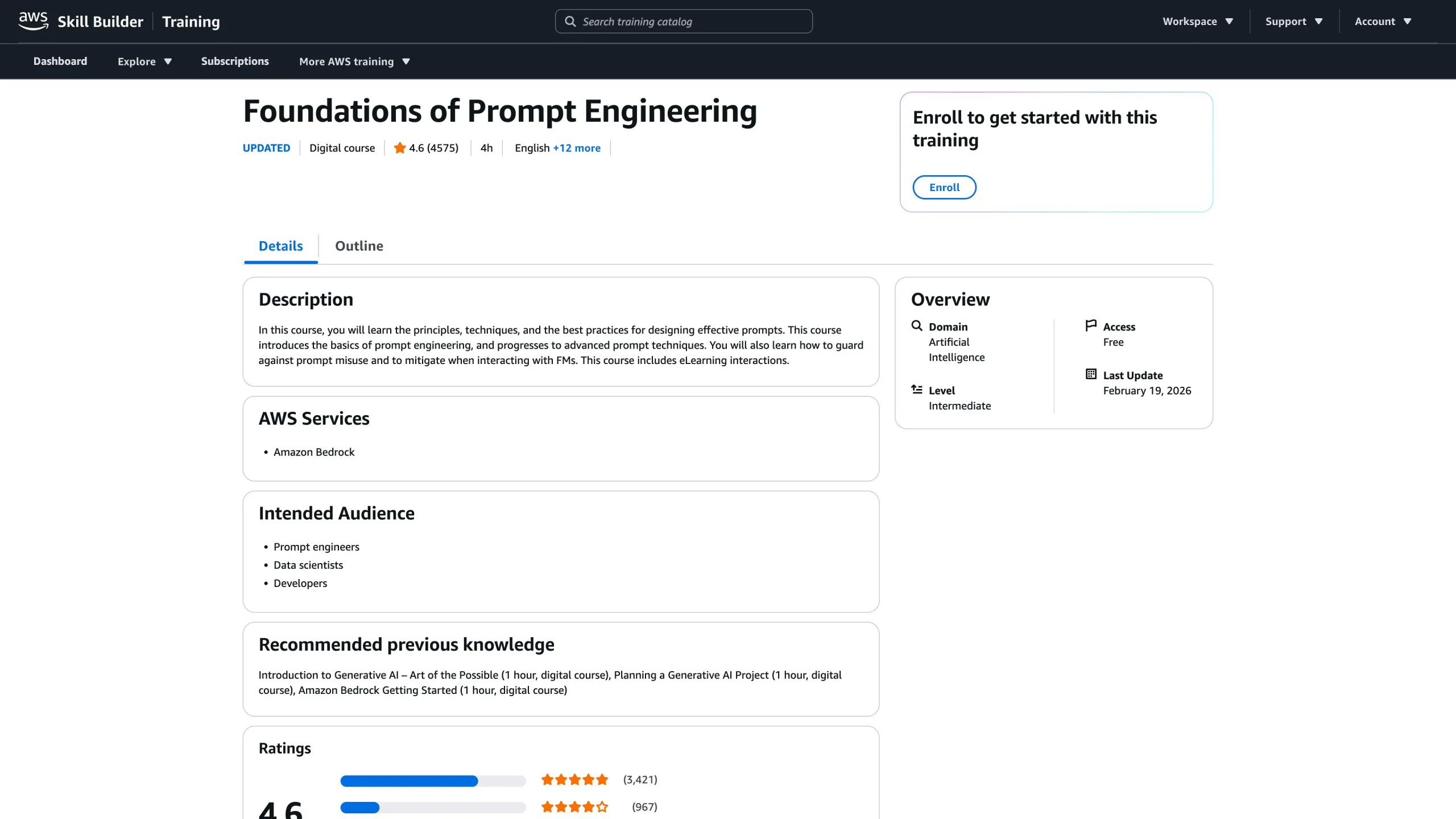This screenshot has width=1456, height=819.
Task: Click the Skill Builder title link
Action: [x=100, y=22]
